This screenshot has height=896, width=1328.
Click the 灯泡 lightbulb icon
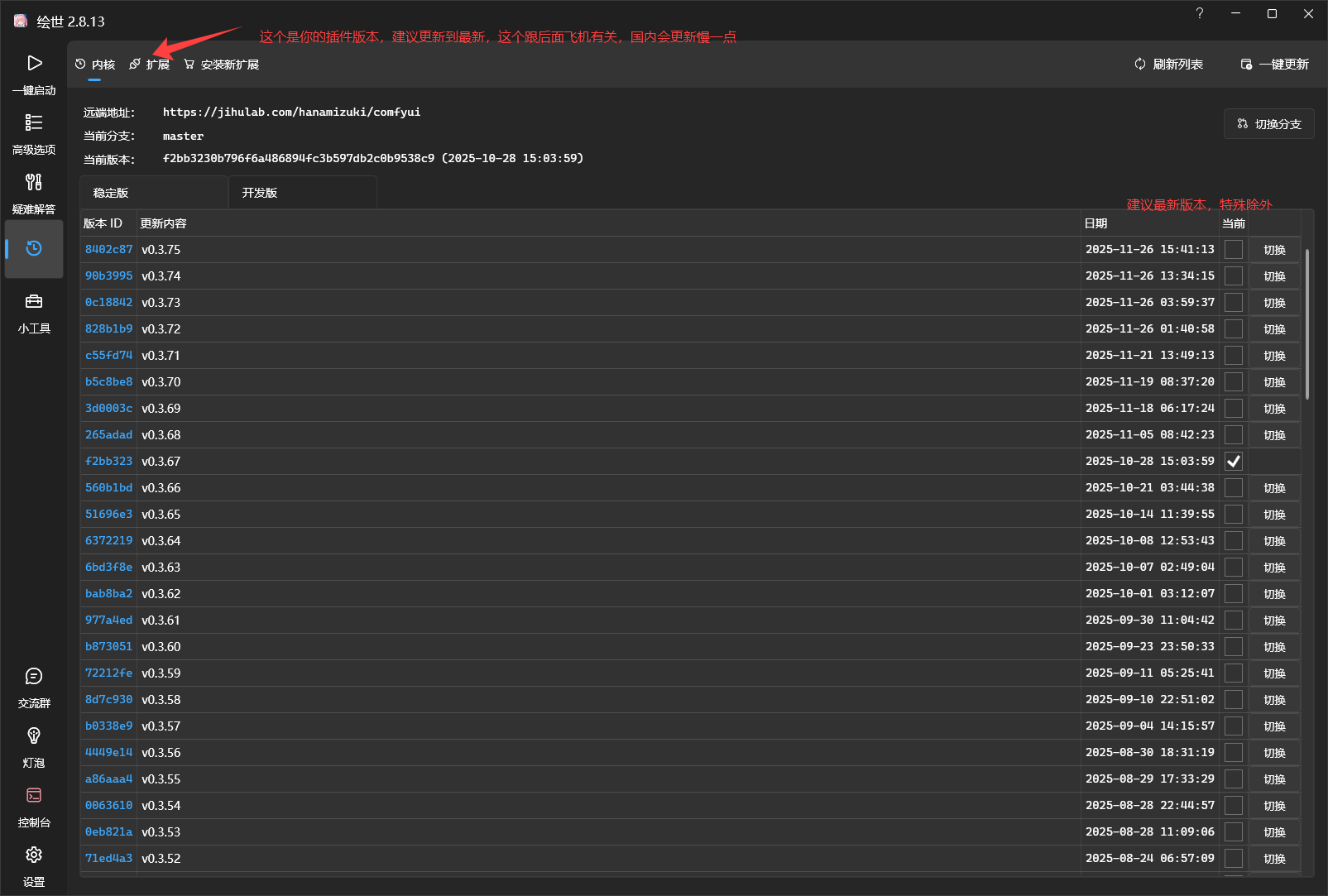coord(34,736)
